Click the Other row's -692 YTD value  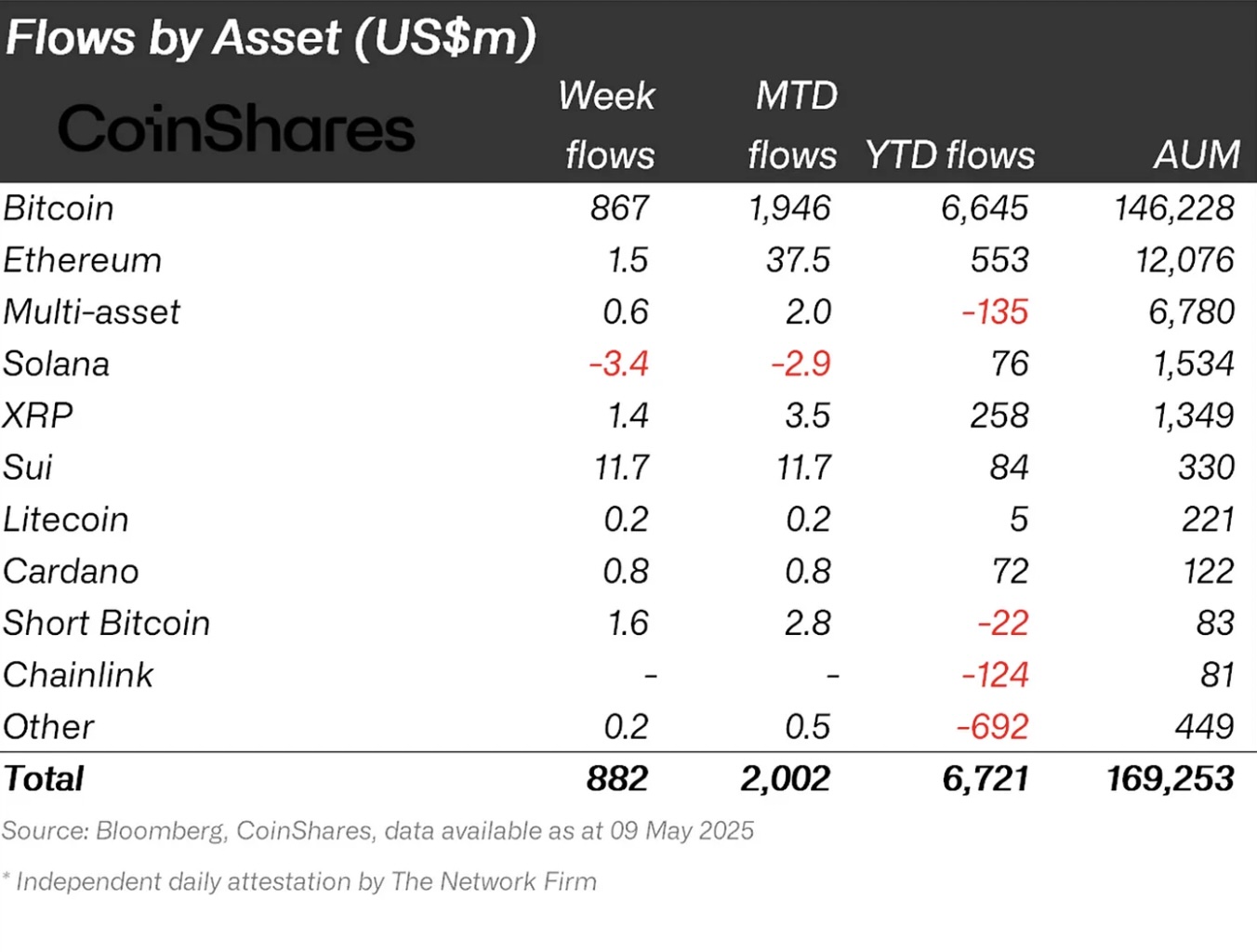(993, 726)
